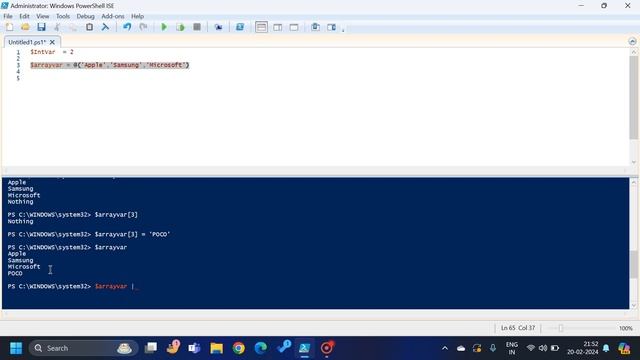
Task: Open the Debug menu
Action: [85, 16]
